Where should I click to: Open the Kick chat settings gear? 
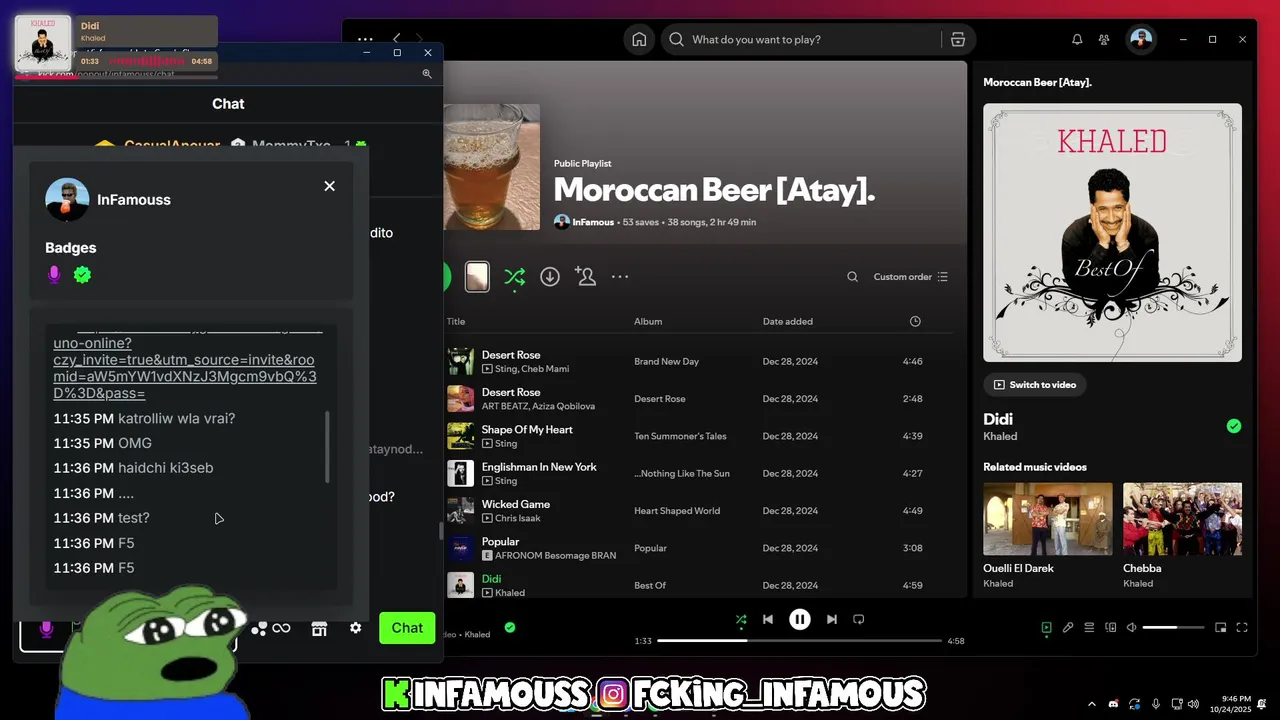click(355, 628)
